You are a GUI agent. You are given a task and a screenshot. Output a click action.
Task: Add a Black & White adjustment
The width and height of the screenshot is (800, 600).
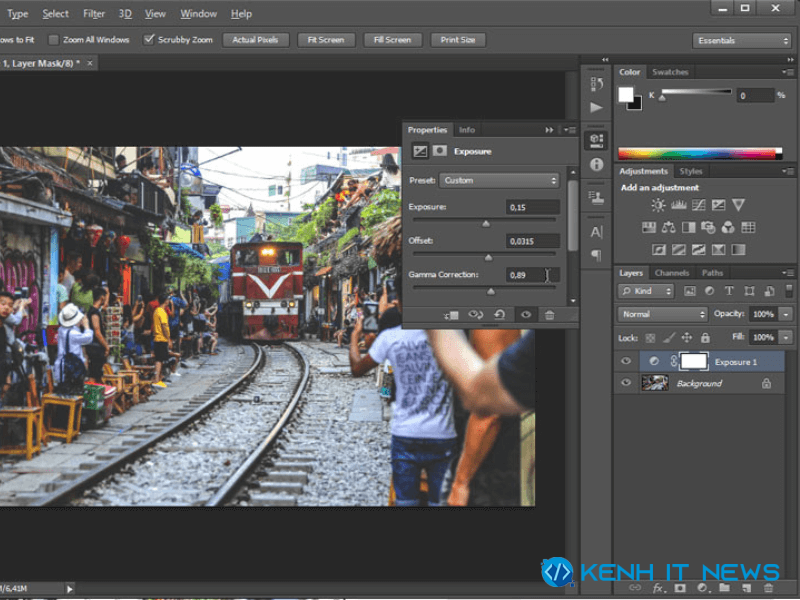(x=688, y=228)
